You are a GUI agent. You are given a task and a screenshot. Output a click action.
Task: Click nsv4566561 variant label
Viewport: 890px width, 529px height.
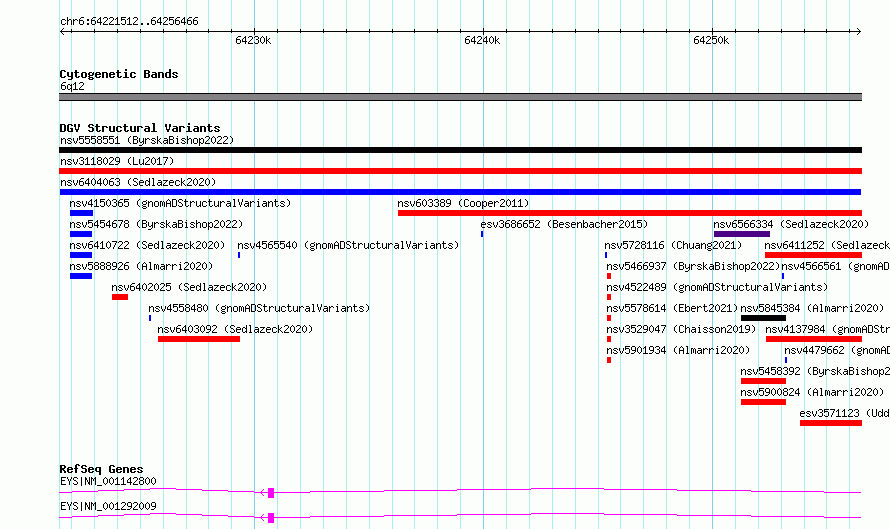coord(836,266)
